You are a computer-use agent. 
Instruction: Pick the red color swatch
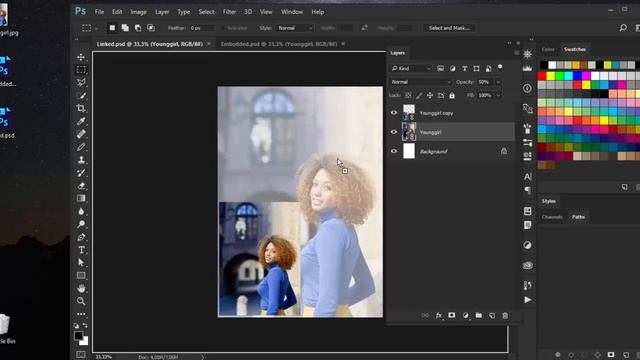(x=542, y=76)
